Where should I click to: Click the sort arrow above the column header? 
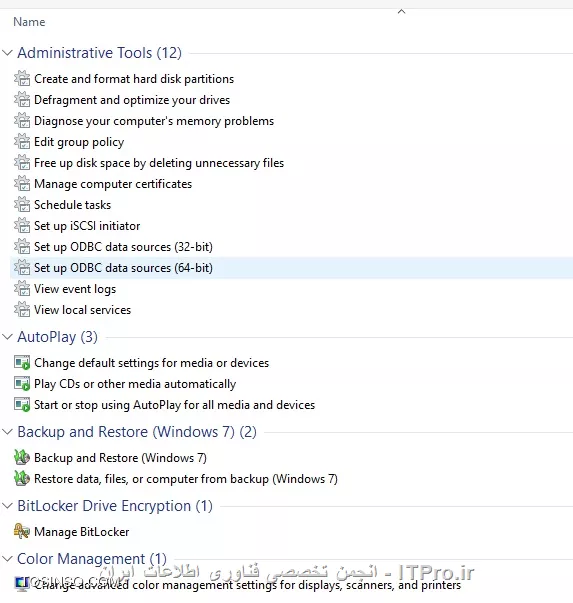(x=401, y=12)
